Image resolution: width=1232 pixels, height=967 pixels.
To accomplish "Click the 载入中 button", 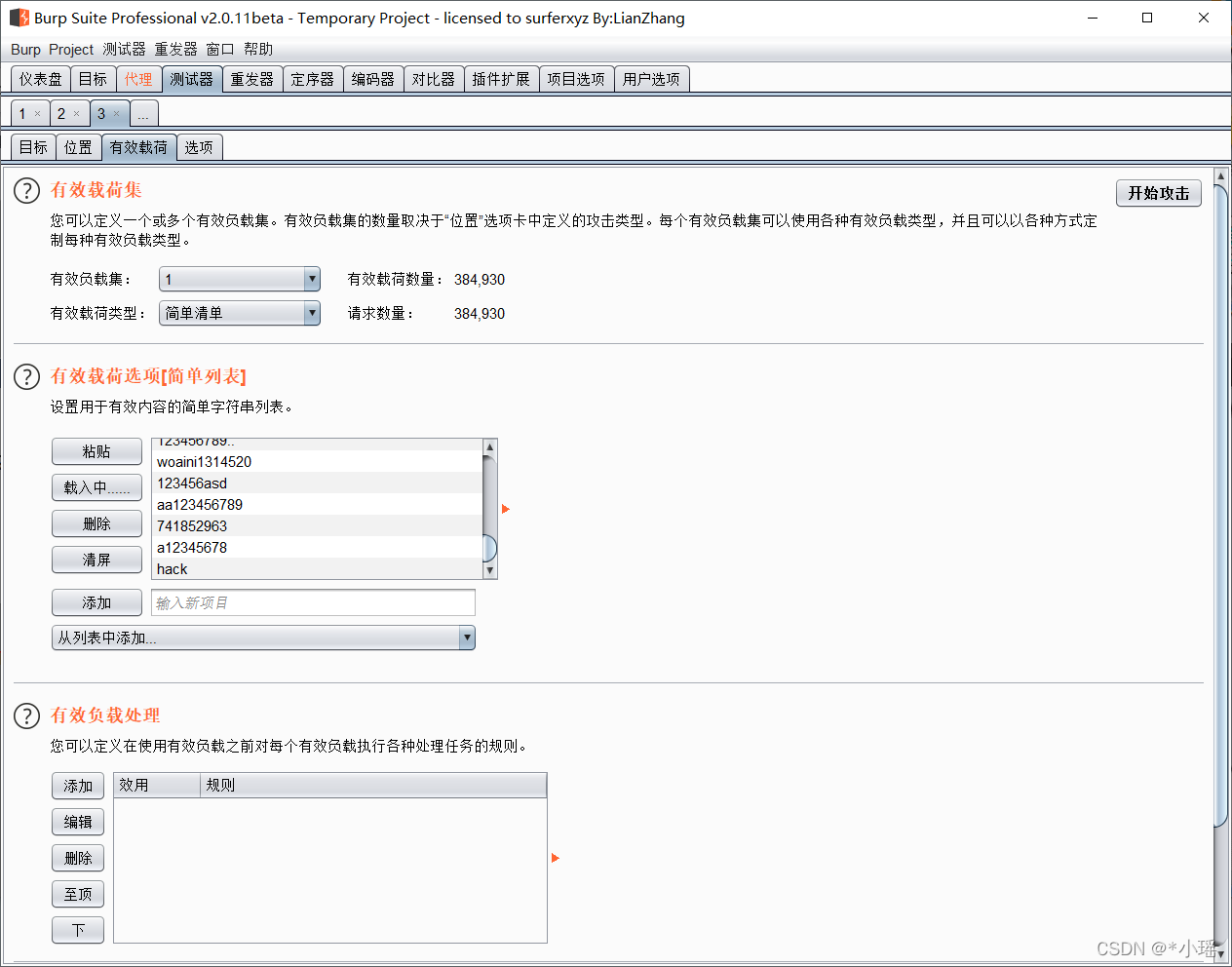I will [96, 487].
